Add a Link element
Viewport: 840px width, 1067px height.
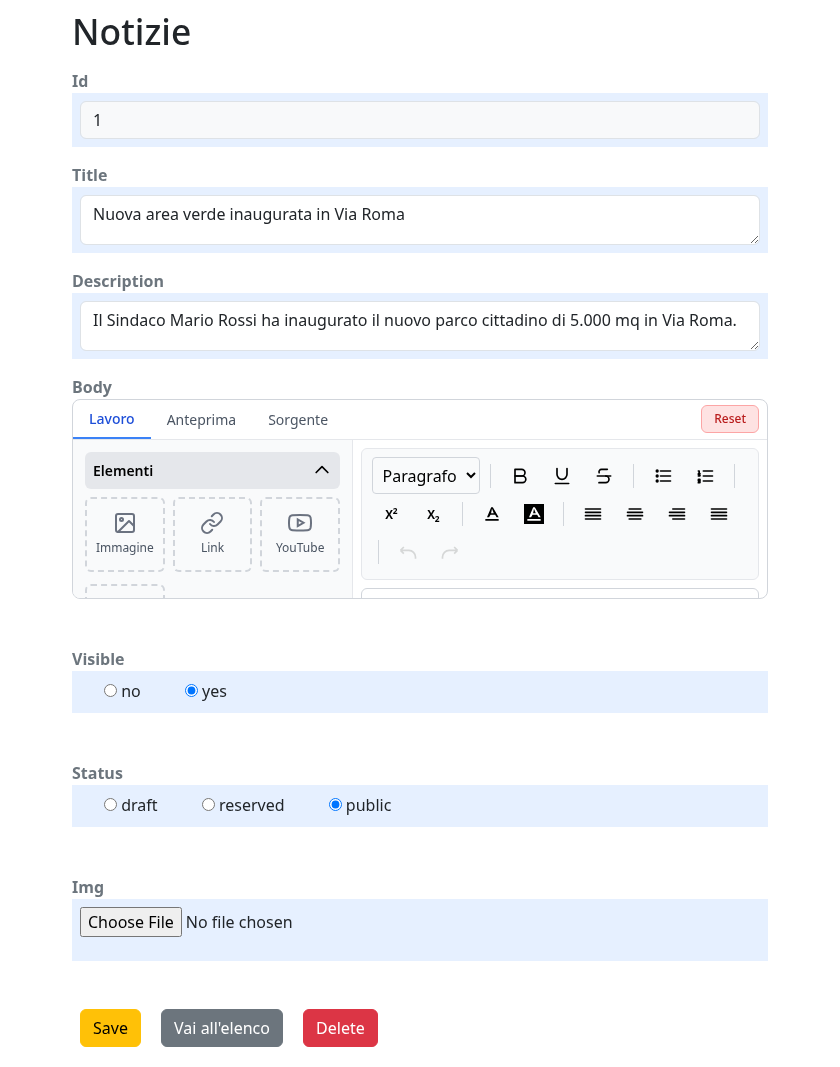(212, 534)
